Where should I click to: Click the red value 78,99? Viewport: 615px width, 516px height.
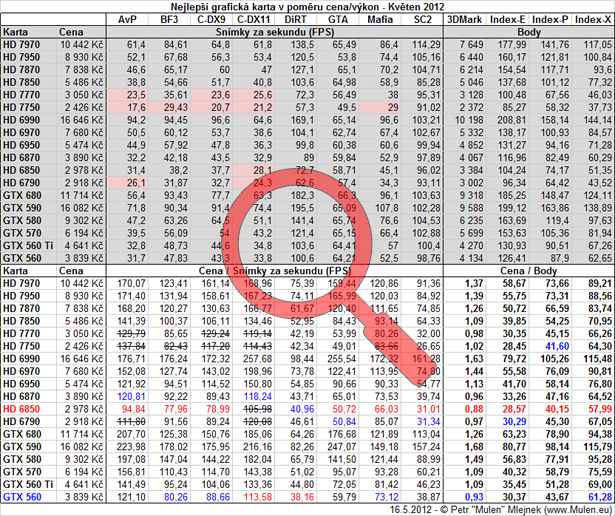click(x=218, y=409)
